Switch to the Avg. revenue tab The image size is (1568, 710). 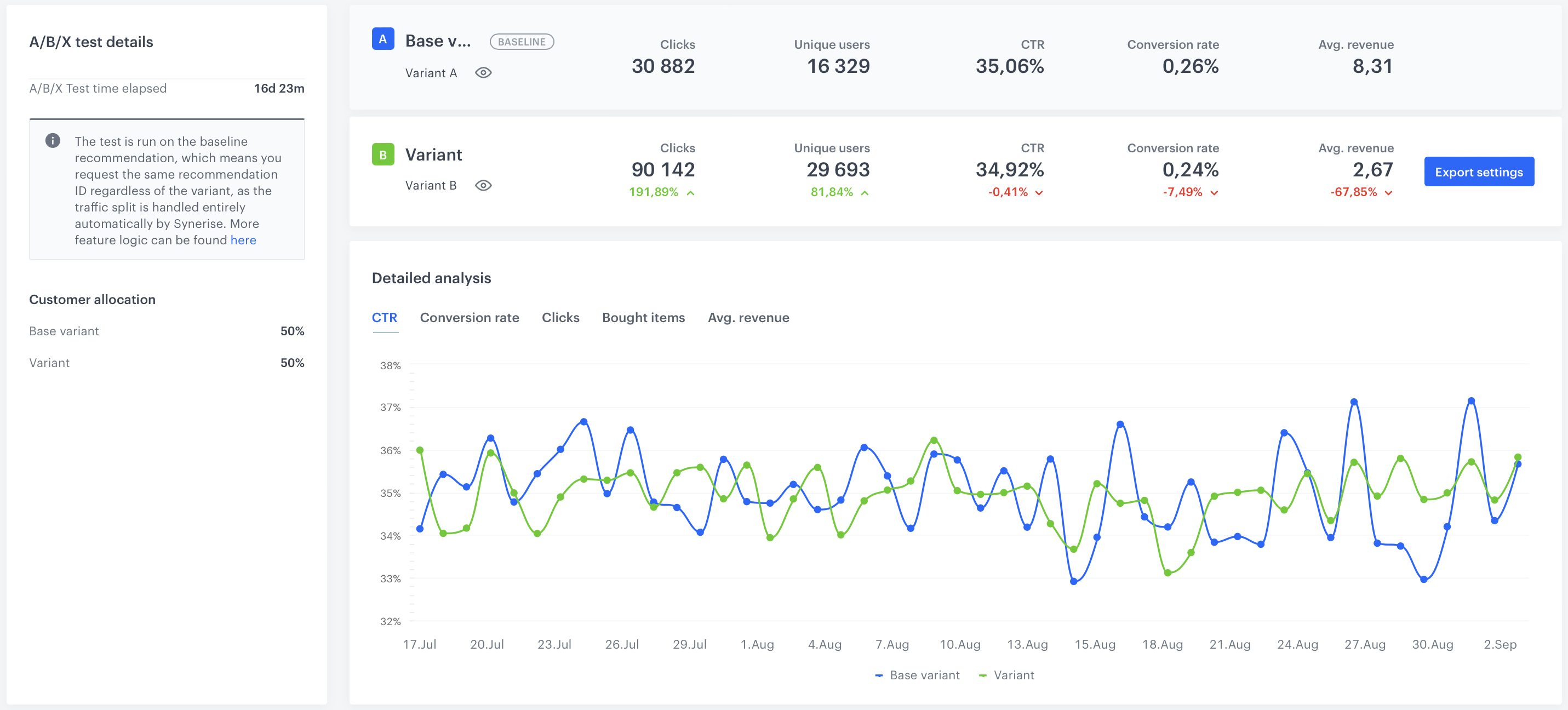[748, 317]
